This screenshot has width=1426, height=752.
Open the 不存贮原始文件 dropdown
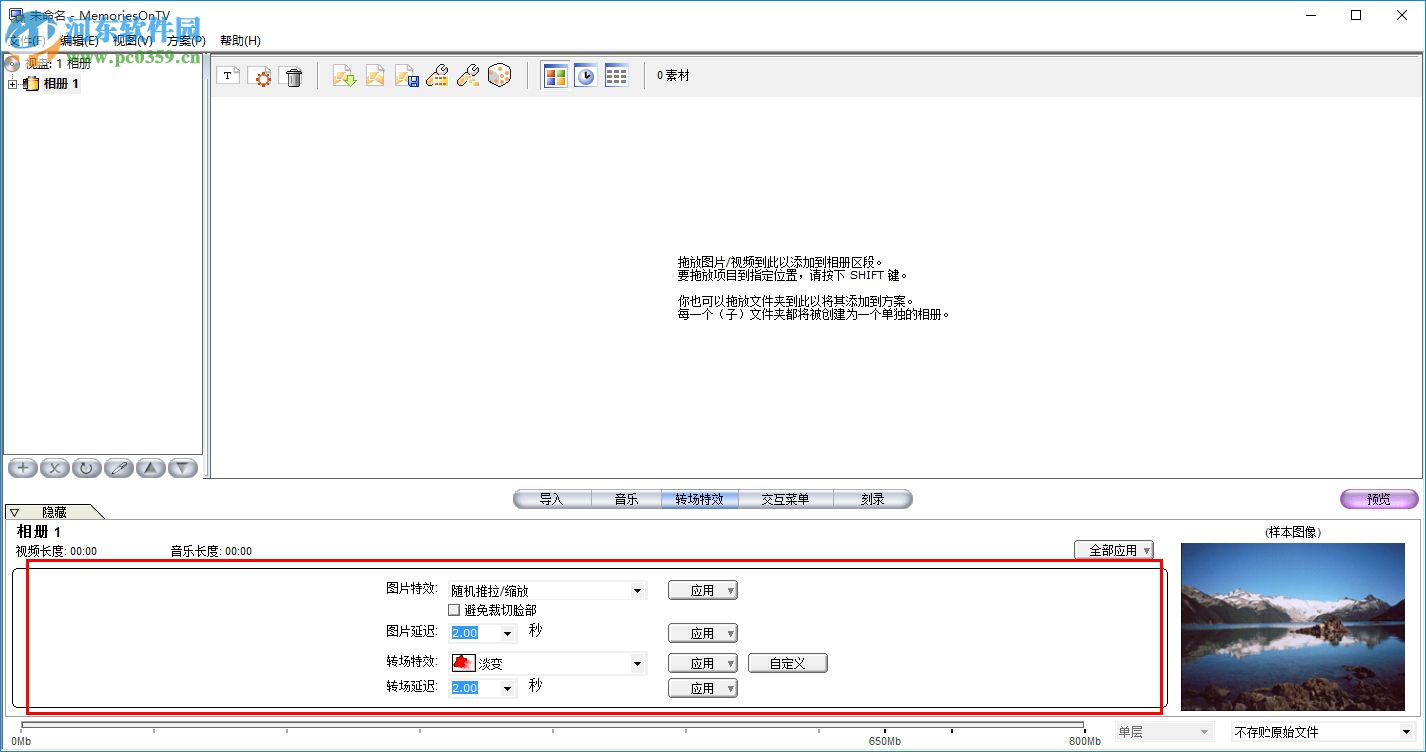1406,732
